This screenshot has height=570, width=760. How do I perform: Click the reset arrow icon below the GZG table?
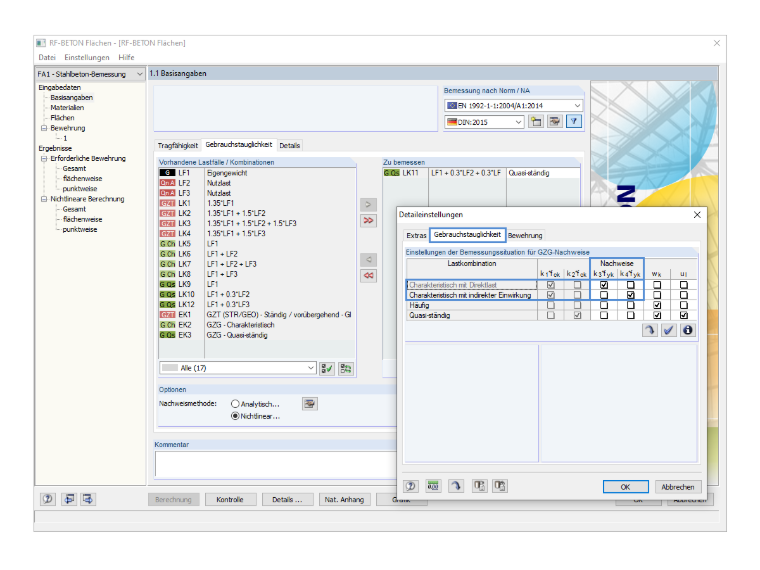pyautogui.click(x=649, y=331)
